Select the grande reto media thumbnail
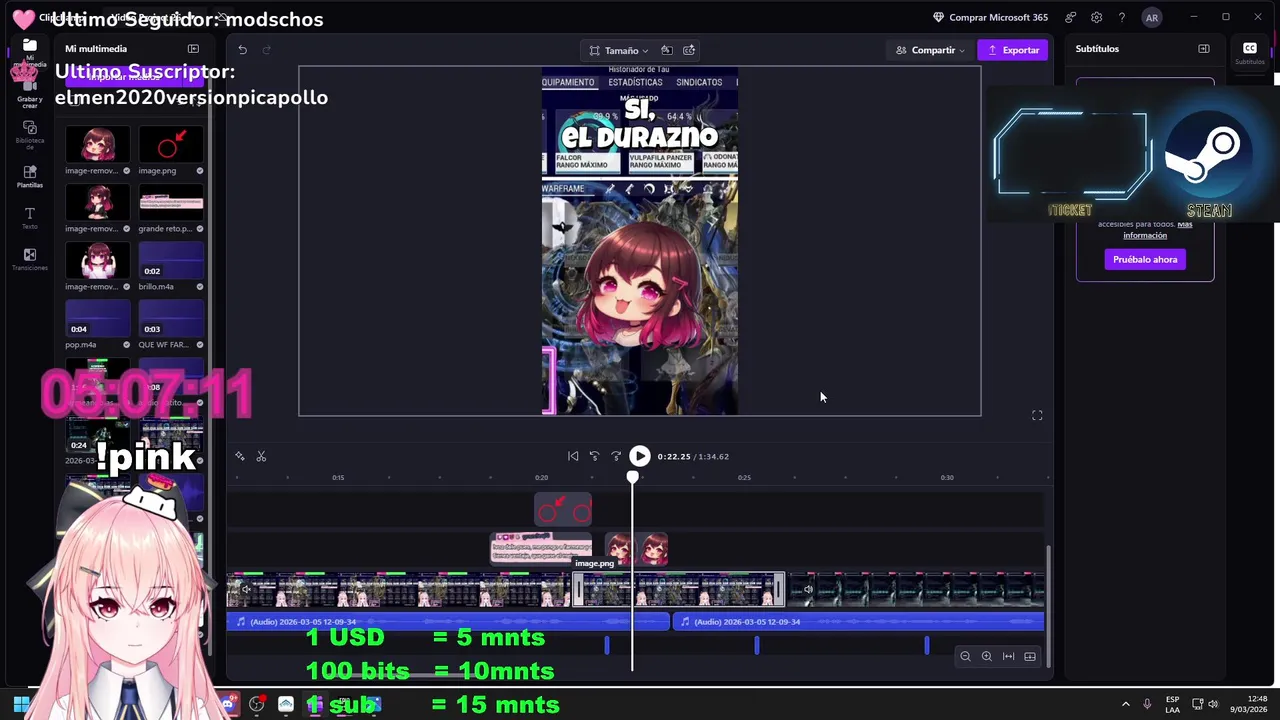 171,203
